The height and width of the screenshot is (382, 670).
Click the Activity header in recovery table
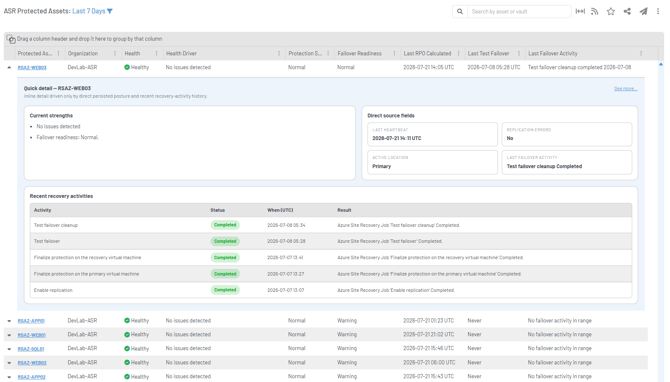[x=42, y=210]
